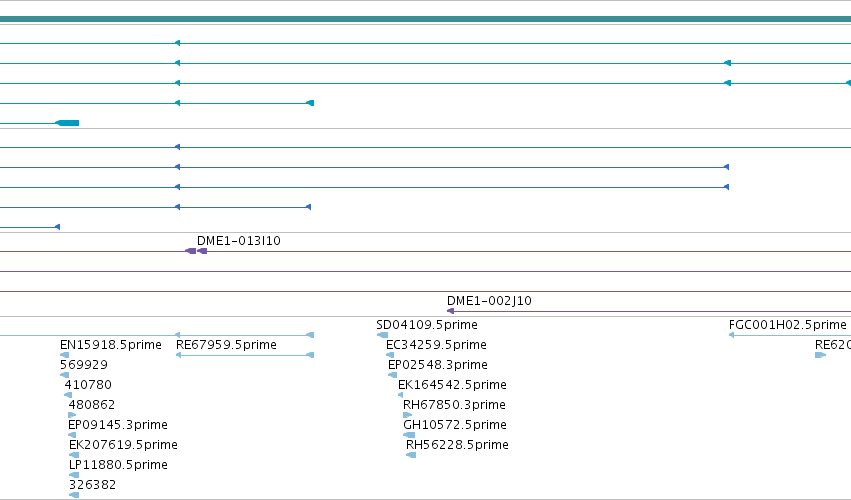Click the EK164542.5prime label
This screenshot has width=851, height=500.
[x=452, y=385]
